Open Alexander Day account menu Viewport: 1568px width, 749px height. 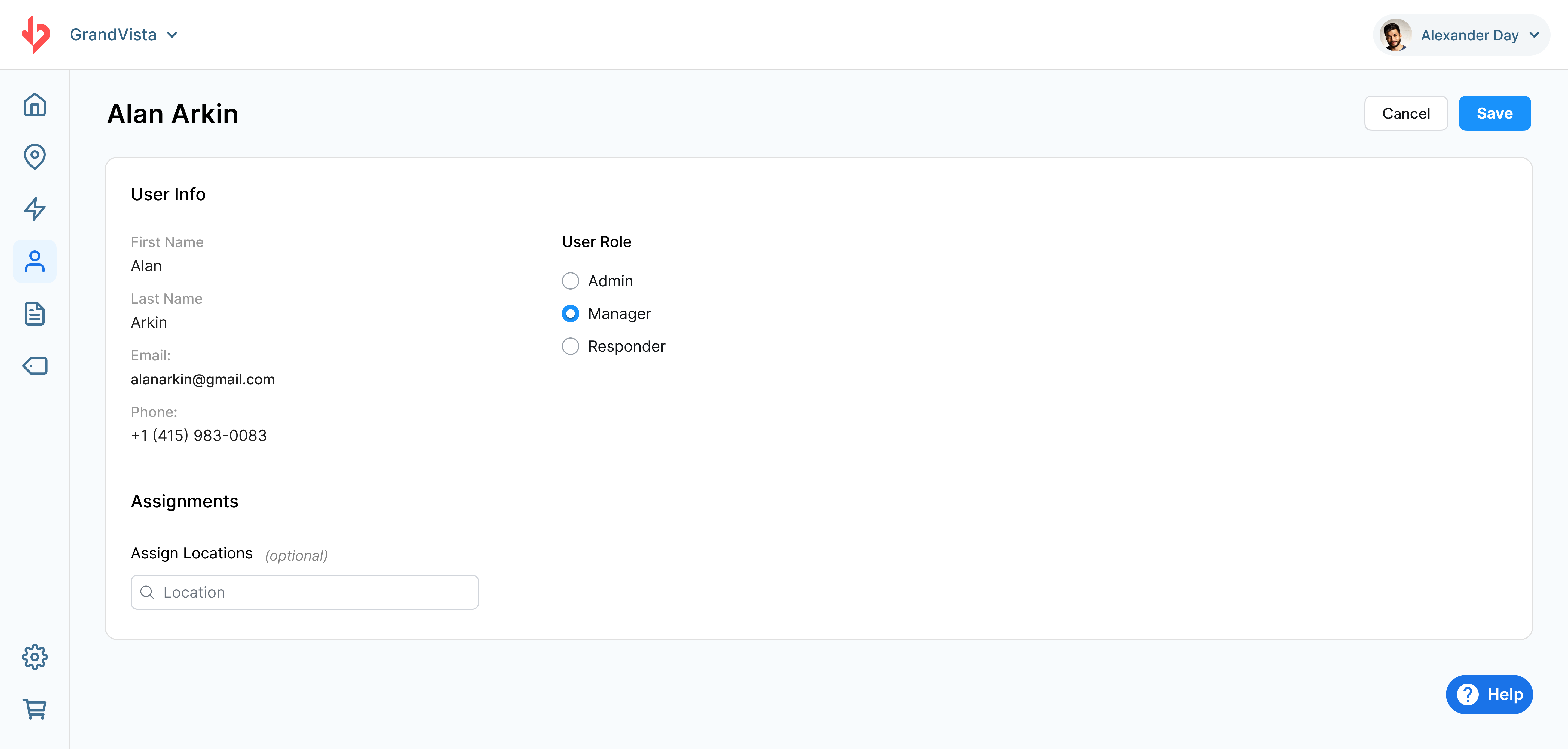1469,35
